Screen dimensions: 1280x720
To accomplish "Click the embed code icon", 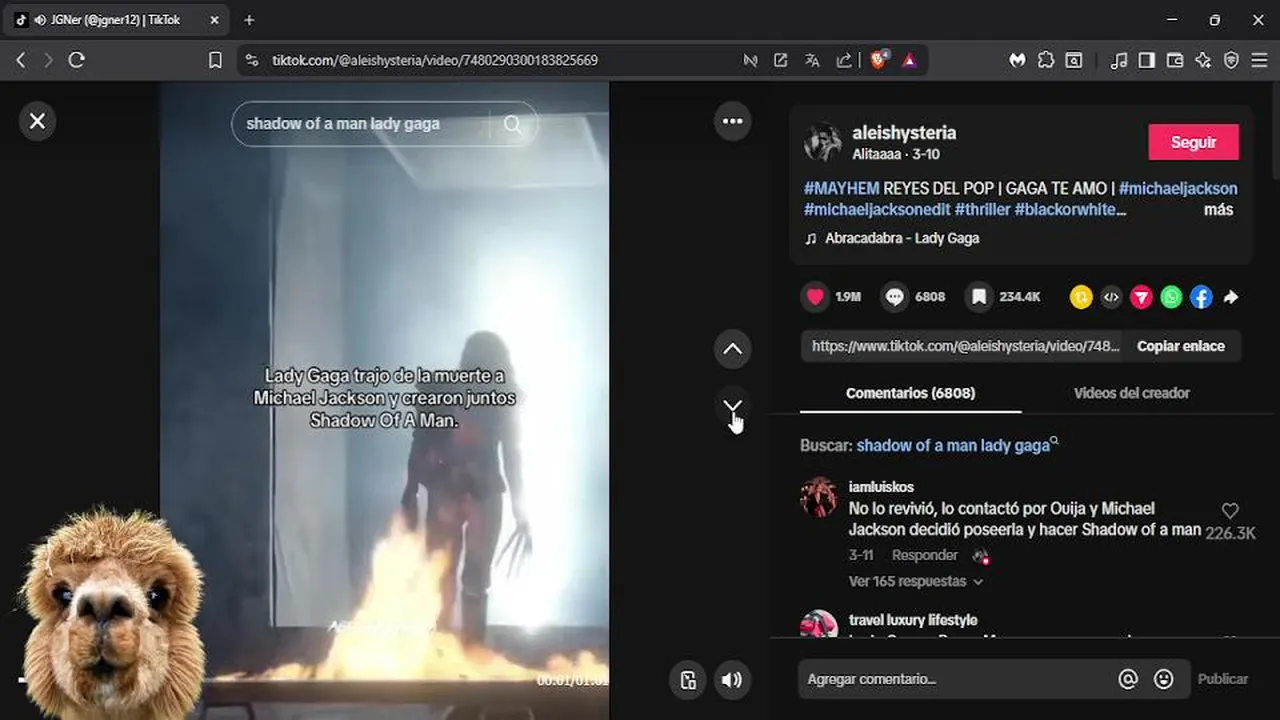I will click(1111, 297).
